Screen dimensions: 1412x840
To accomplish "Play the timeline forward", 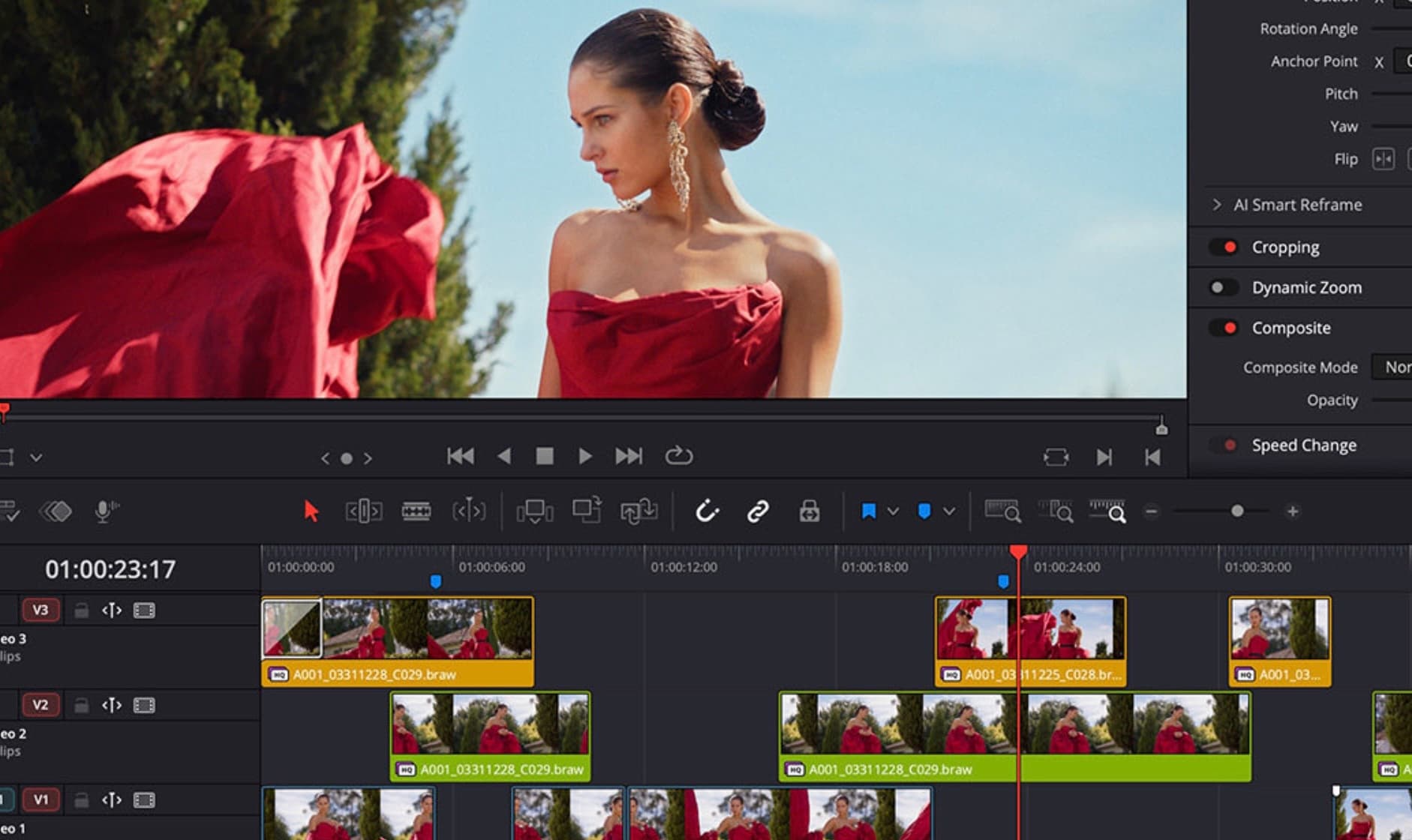I will (x=585, y=456).
